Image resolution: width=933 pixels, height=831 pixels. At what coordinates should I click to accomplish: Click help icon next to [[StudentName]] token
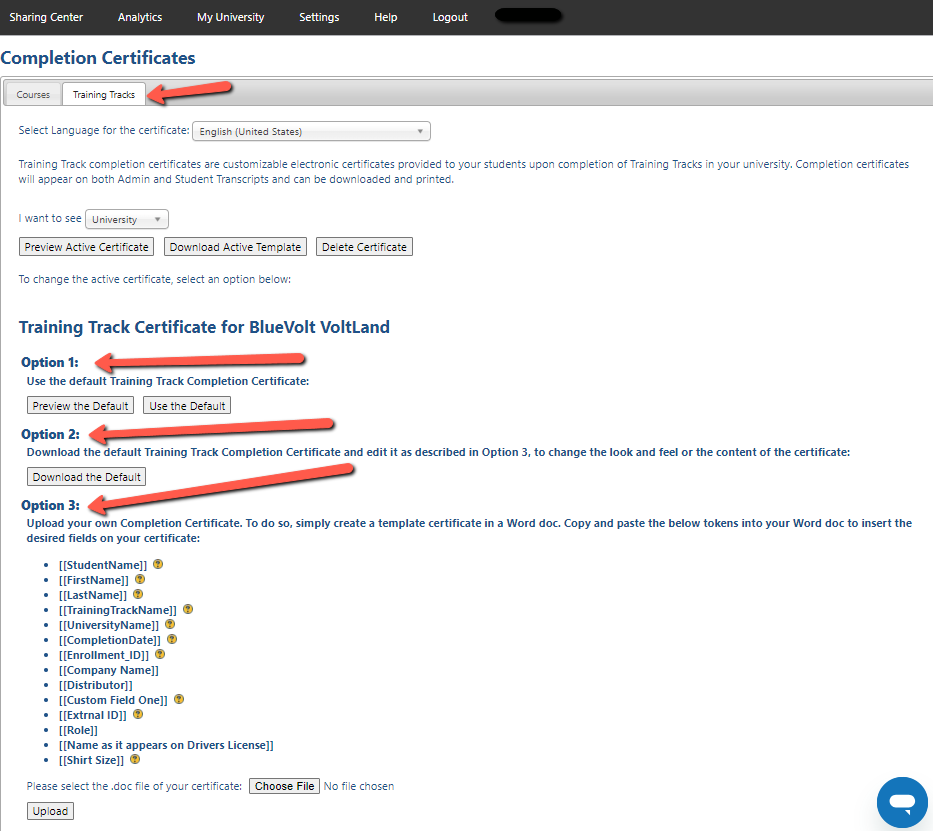[x=158, y=564]
